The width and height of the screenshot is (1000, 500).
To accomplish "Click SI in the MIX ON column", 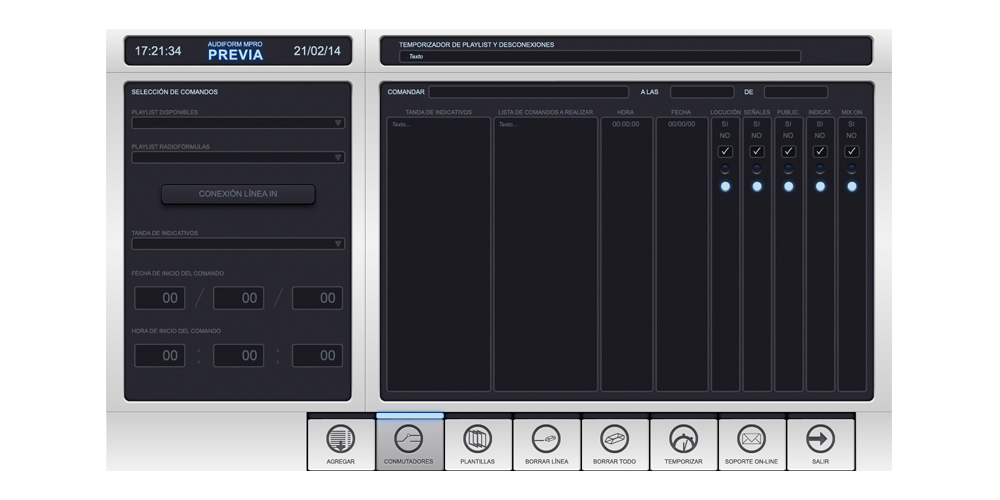I will point(851,124).
